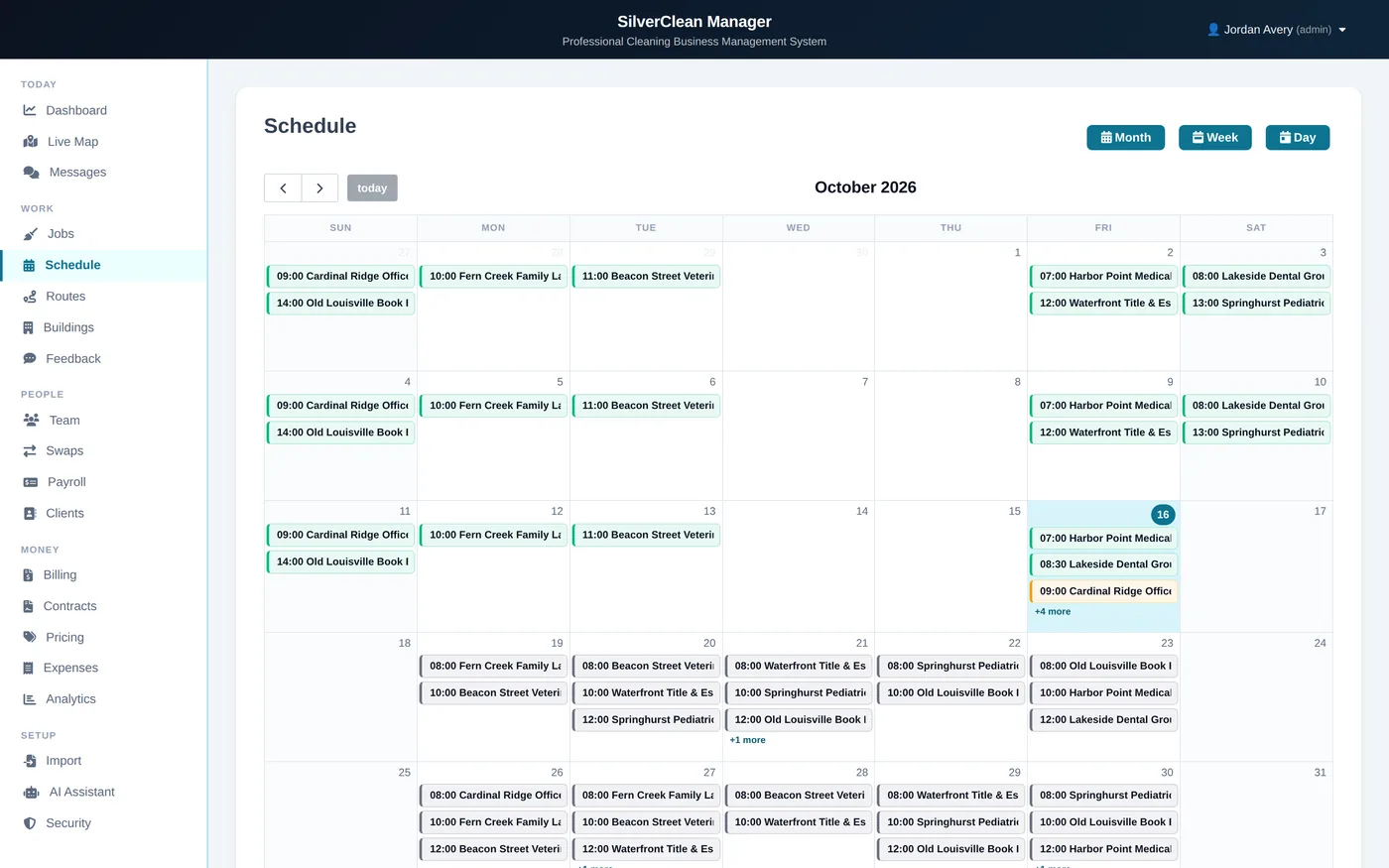
Task: Click the Team people icon
Action: pyautogui.click(x=32, y=421)
